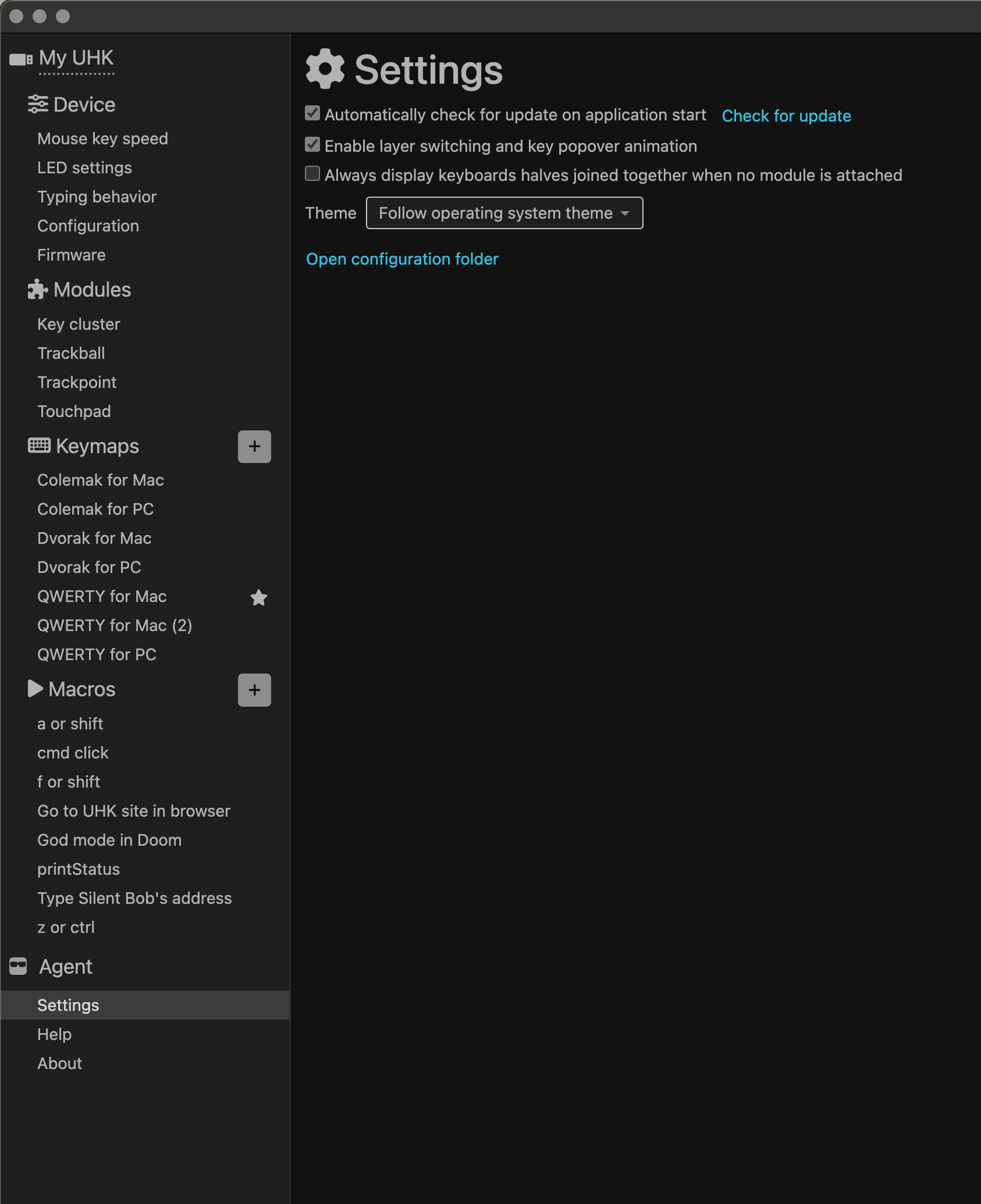Open configuration folder link
The image size is (981, 1204).
pyautogui.click(x=402, y=259)
